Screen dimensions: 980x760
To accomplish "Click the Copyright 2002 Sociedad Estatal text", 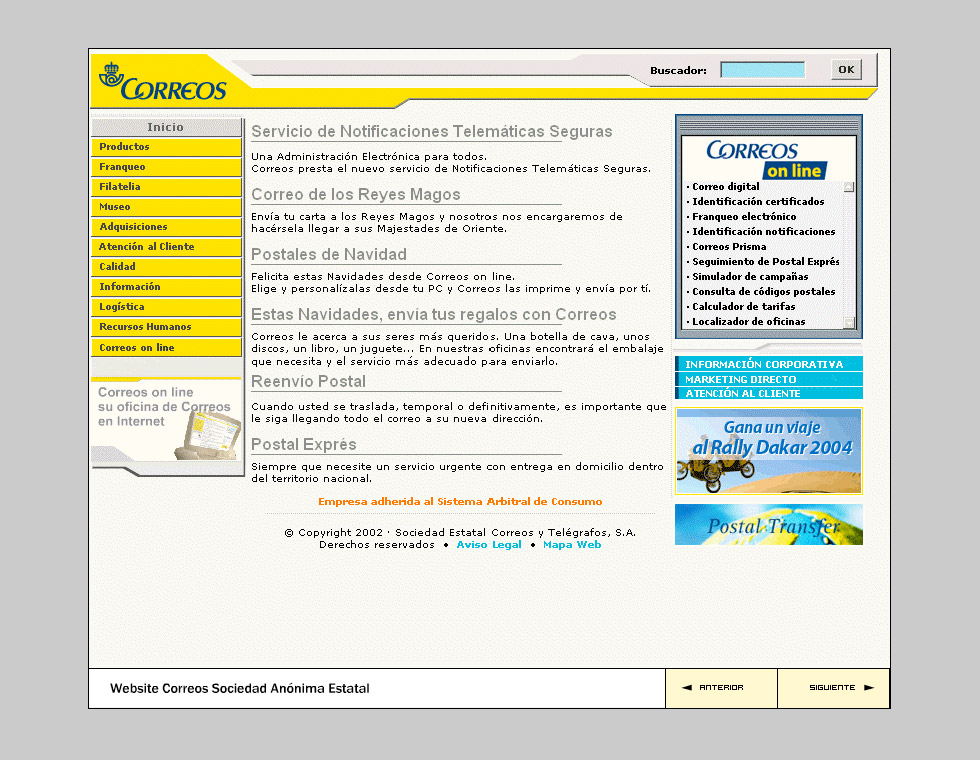I will [x=460, y=532].
